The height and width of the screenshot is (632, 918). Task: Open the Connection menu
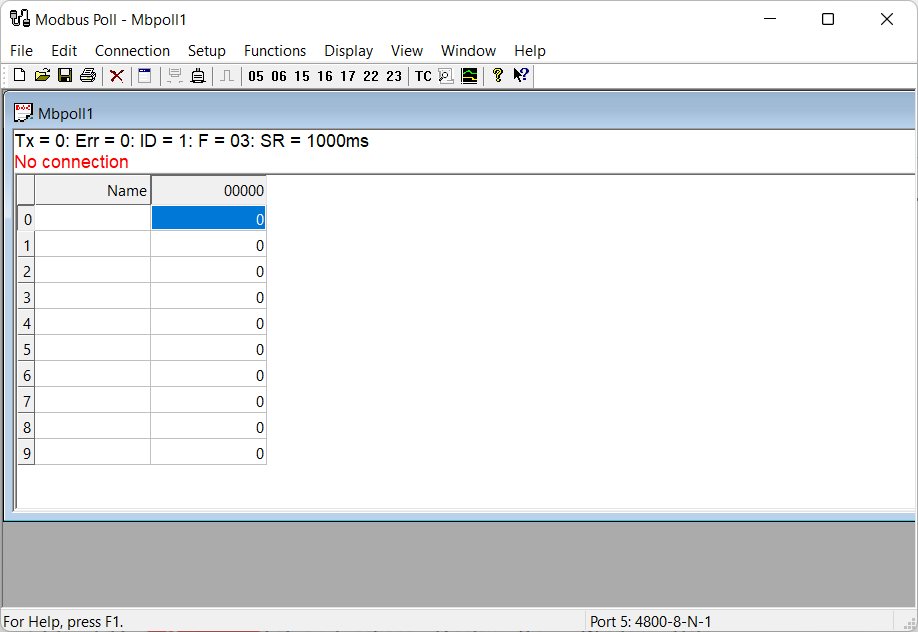132,51
